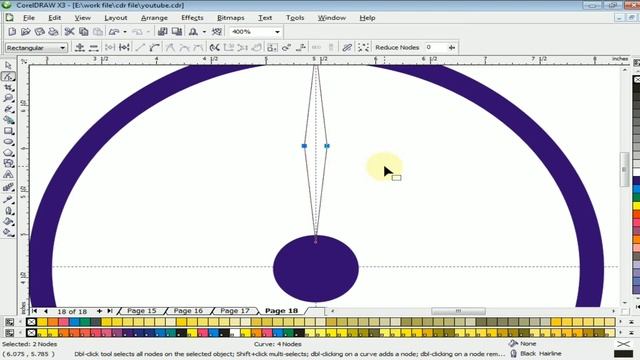640x360 pixels.
Task: Click the dark purple swatch in right palette
Action: coord(636,180)
